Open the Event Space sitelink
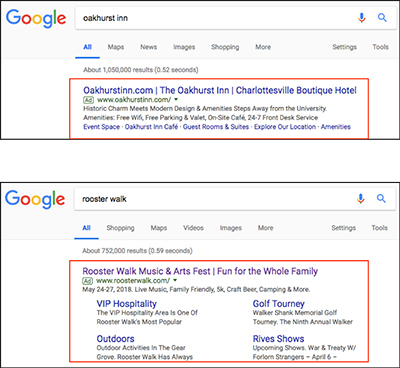Screen dimensions: 400x368 (101, 127)
